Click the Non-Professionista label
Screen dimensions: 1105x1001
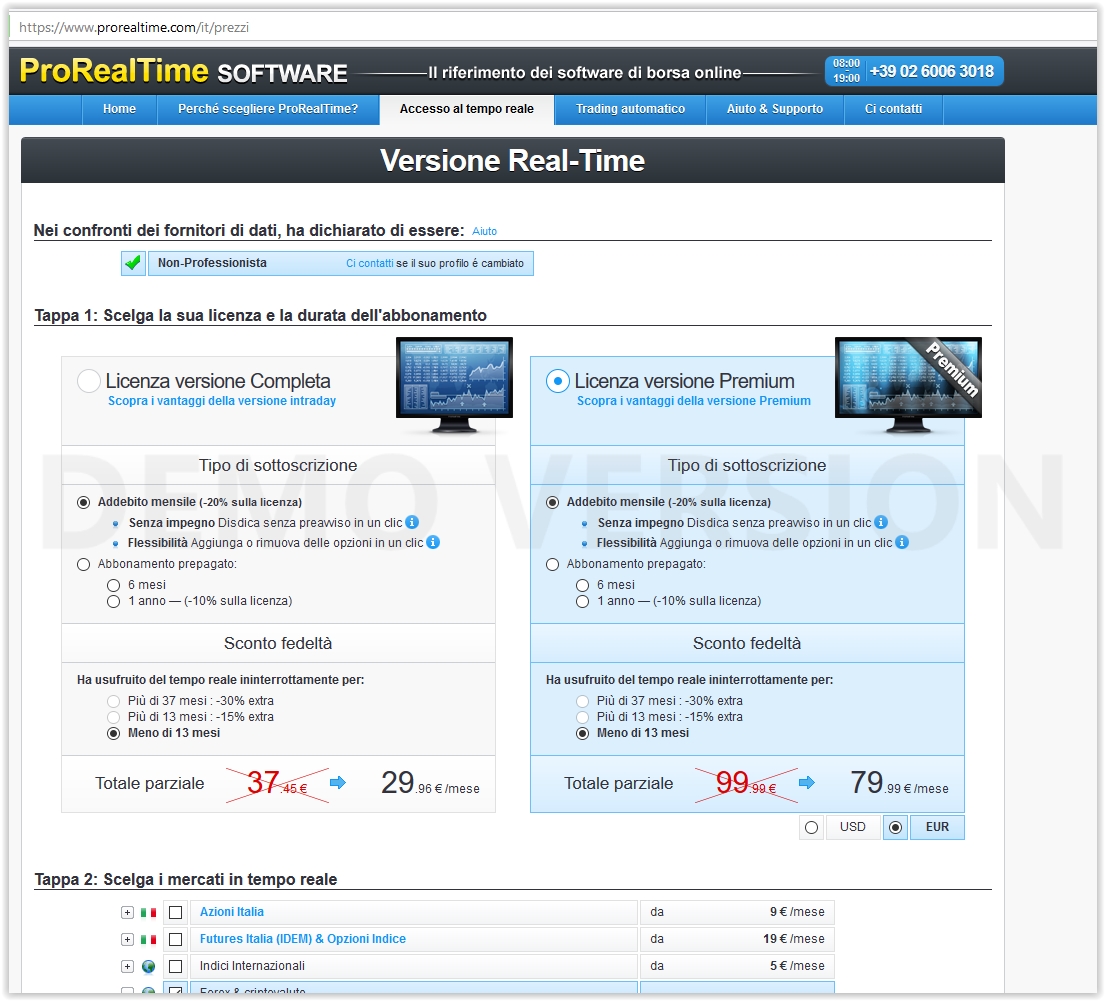click(x=212, y=263)
